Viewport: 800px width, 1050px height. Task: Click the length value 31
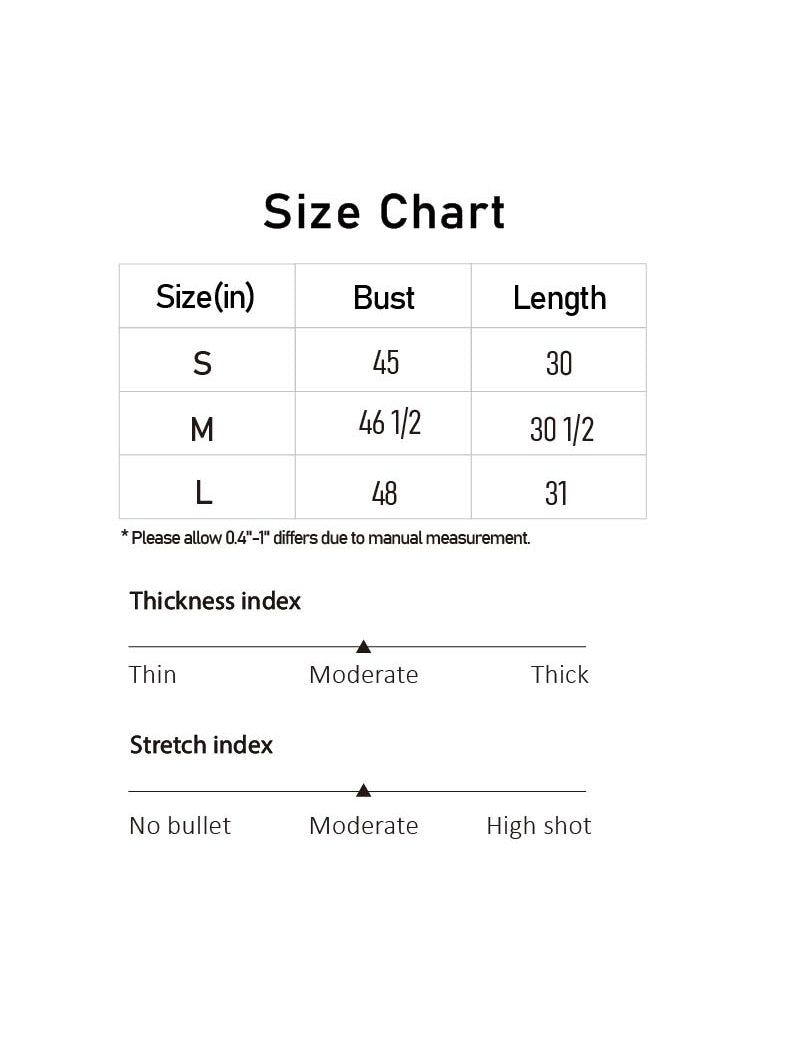tap(556, 494)
